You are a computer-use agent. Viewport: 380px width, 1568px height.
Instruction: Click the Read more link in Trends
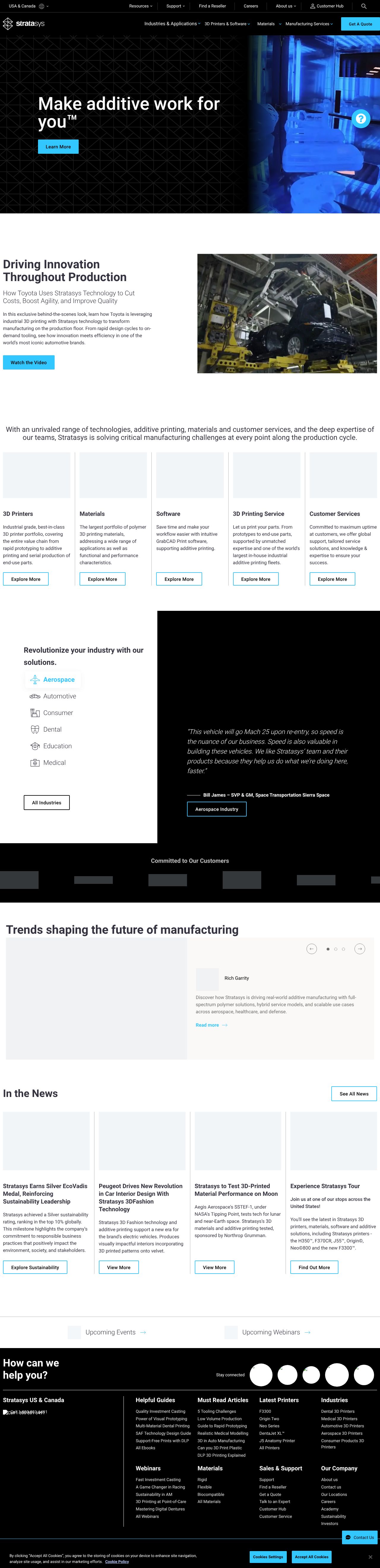click(x=207, y=1025)
